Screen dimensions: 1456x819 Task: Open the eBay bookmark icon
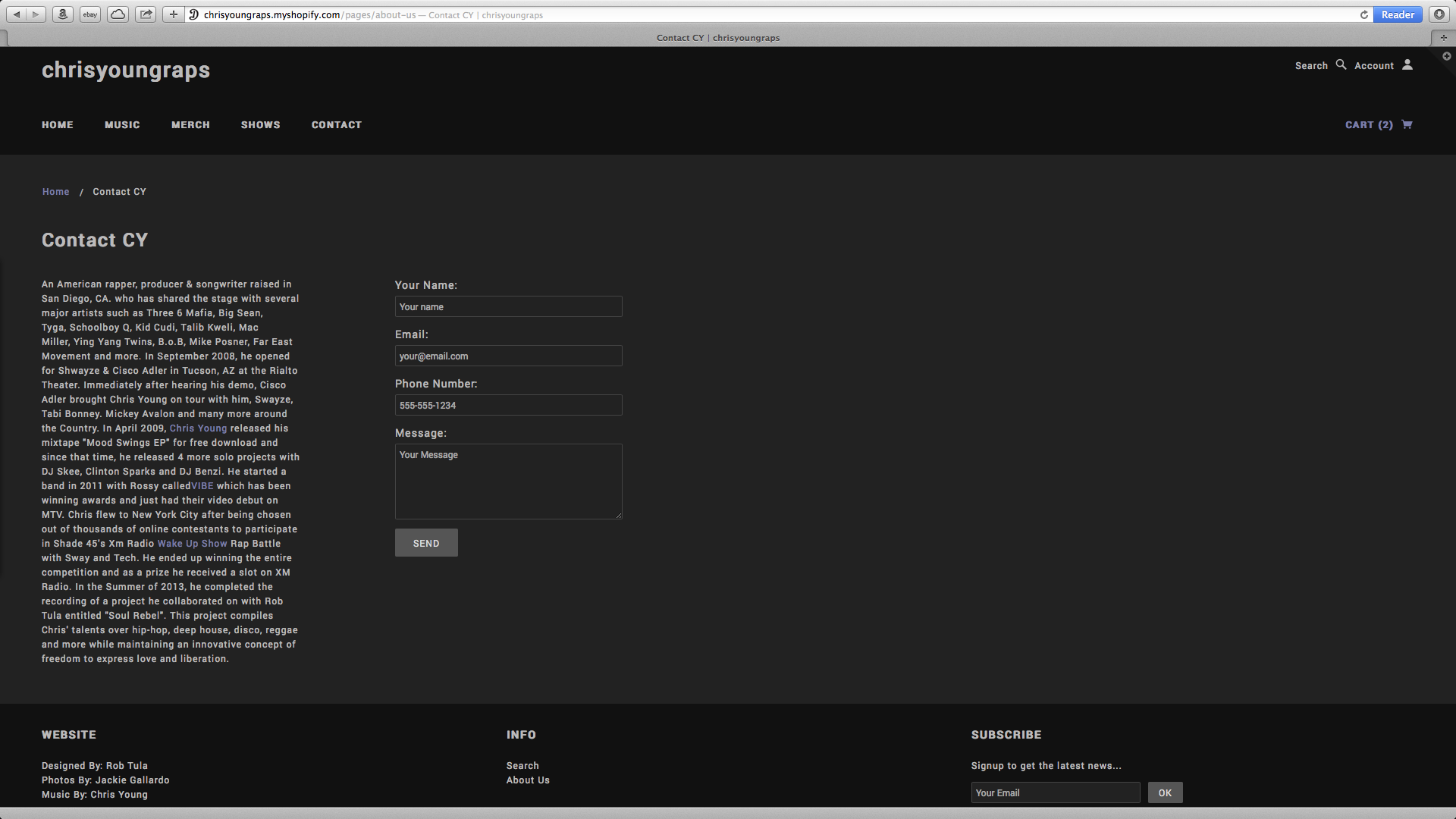[x=90, y=14]
